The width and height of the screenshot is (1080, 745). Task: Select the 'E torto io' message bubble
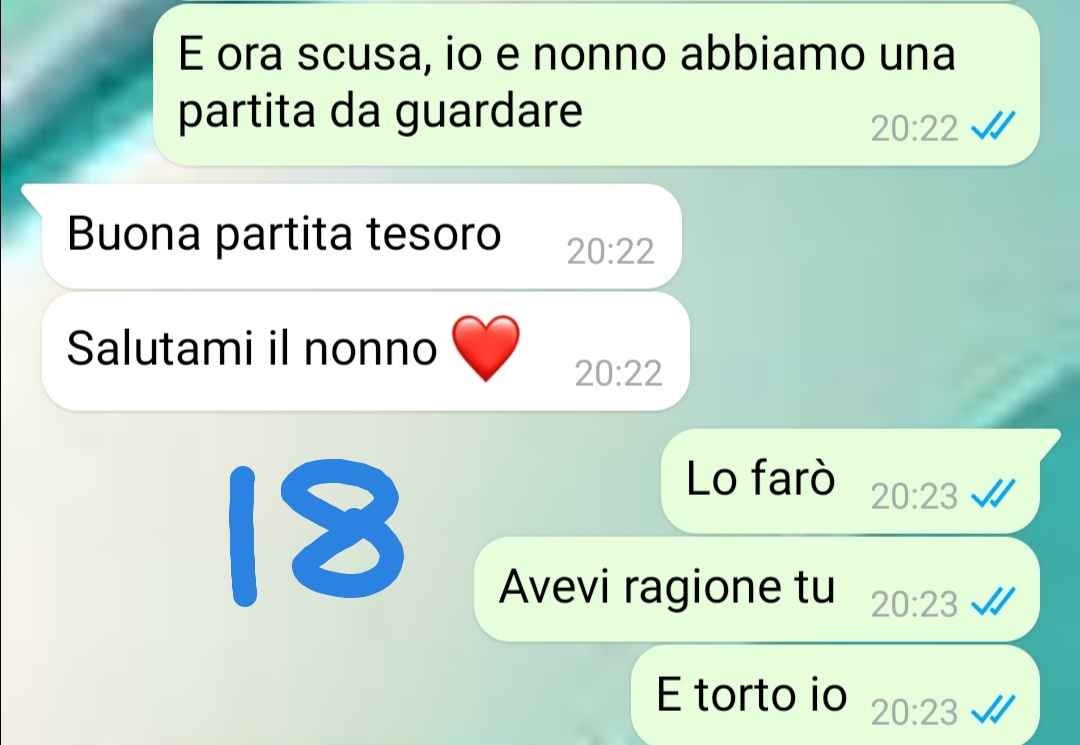tap(835, 695)
